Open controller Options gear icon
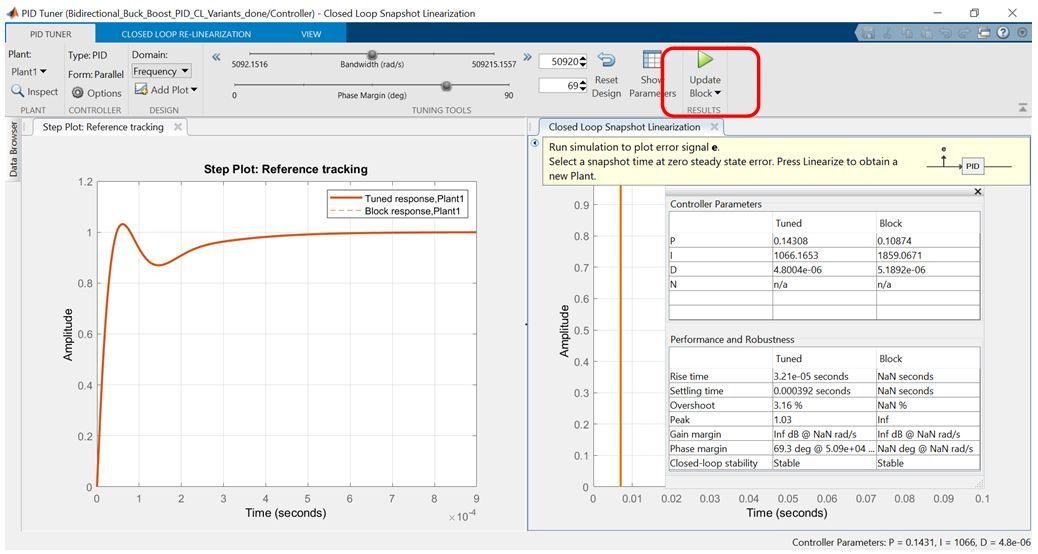Image resolution: width=1038 pixels, height=554 pixels. (x=78, y=93)
